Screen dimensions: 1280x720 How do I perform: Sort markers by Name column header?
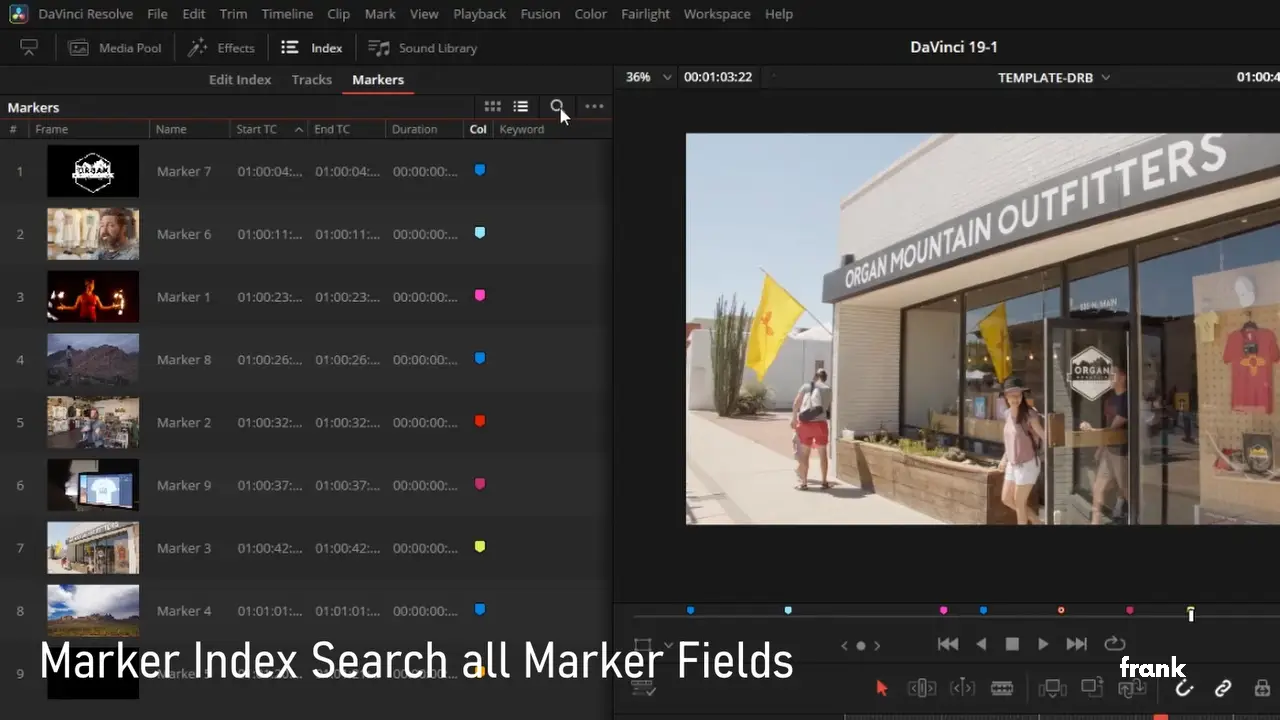click(190, 129)
